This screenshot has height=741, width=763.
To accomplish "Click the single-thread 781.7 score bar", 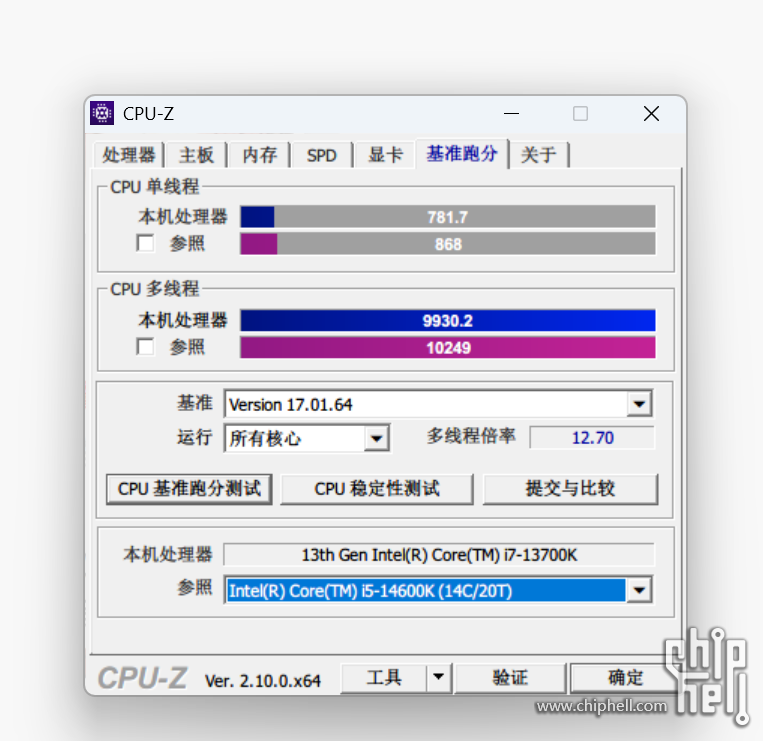I will [x=448, y=217].
